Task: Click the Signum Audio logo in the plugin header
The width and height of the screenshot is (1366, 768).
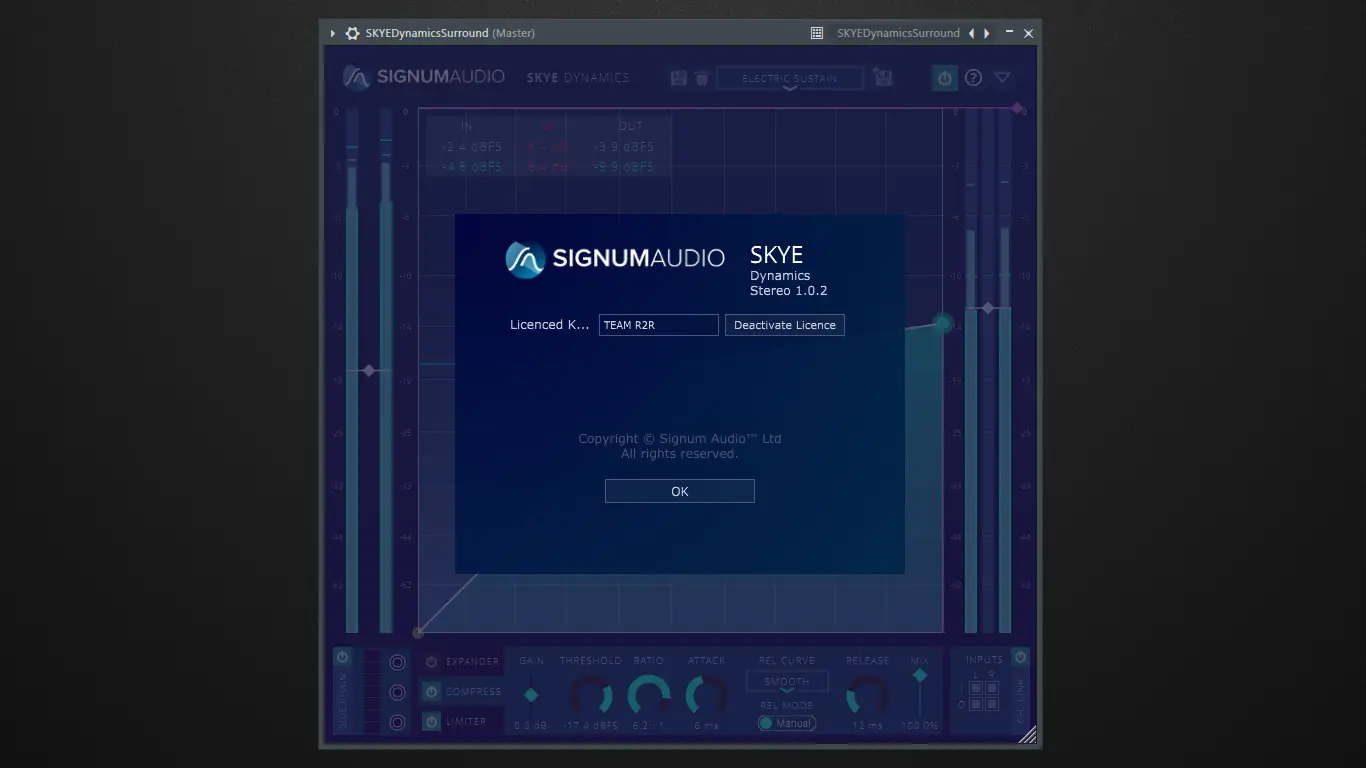Action: point(424,77)
